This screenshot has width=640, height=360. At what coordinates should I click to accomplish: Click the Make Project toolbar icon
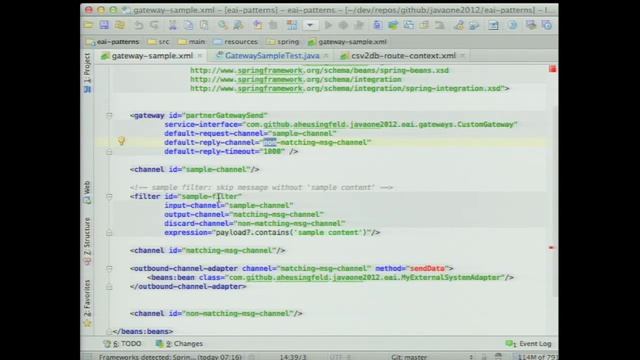(x=292, y=25)
